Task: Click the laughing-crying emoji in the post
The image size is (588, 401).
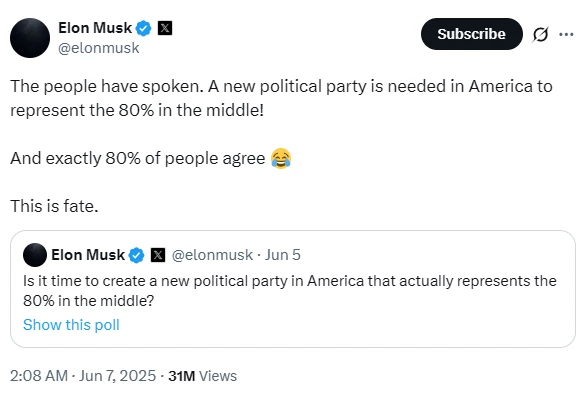Action: click(281, 158)
